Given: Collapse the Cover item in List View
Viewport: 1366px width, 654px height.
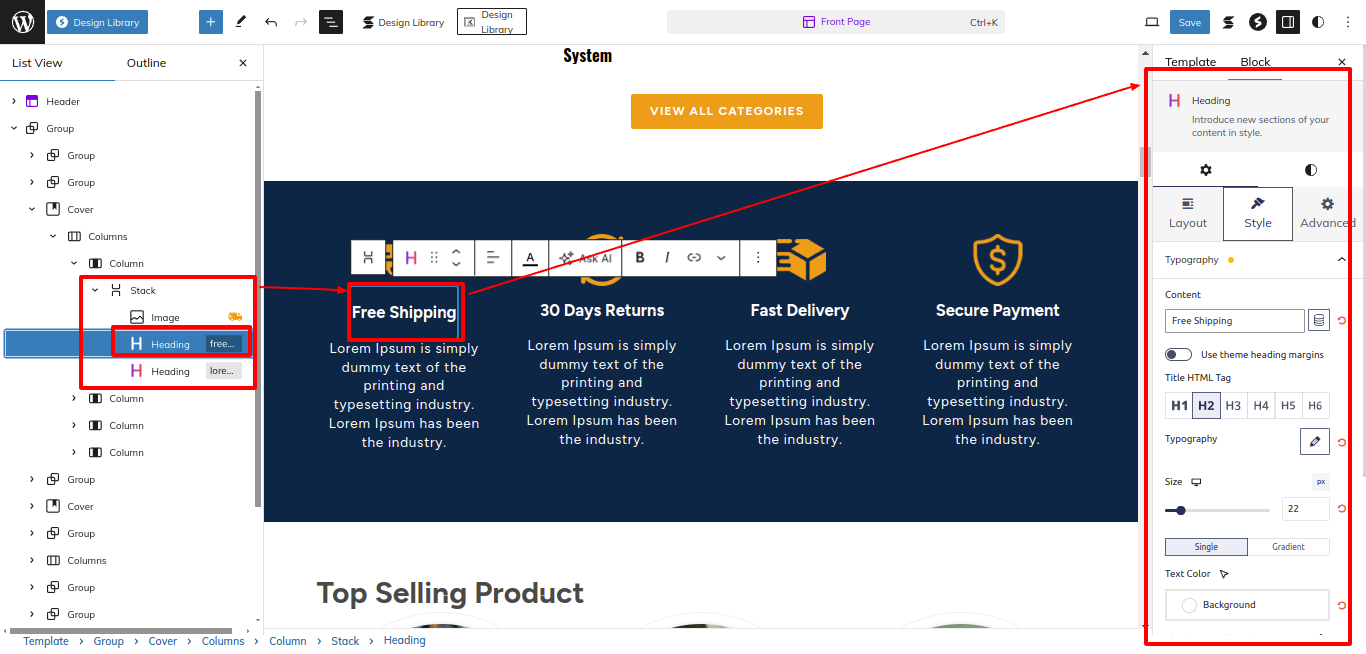Looking at the screenshot, I should pyautogui.click(x=32, y=209).
